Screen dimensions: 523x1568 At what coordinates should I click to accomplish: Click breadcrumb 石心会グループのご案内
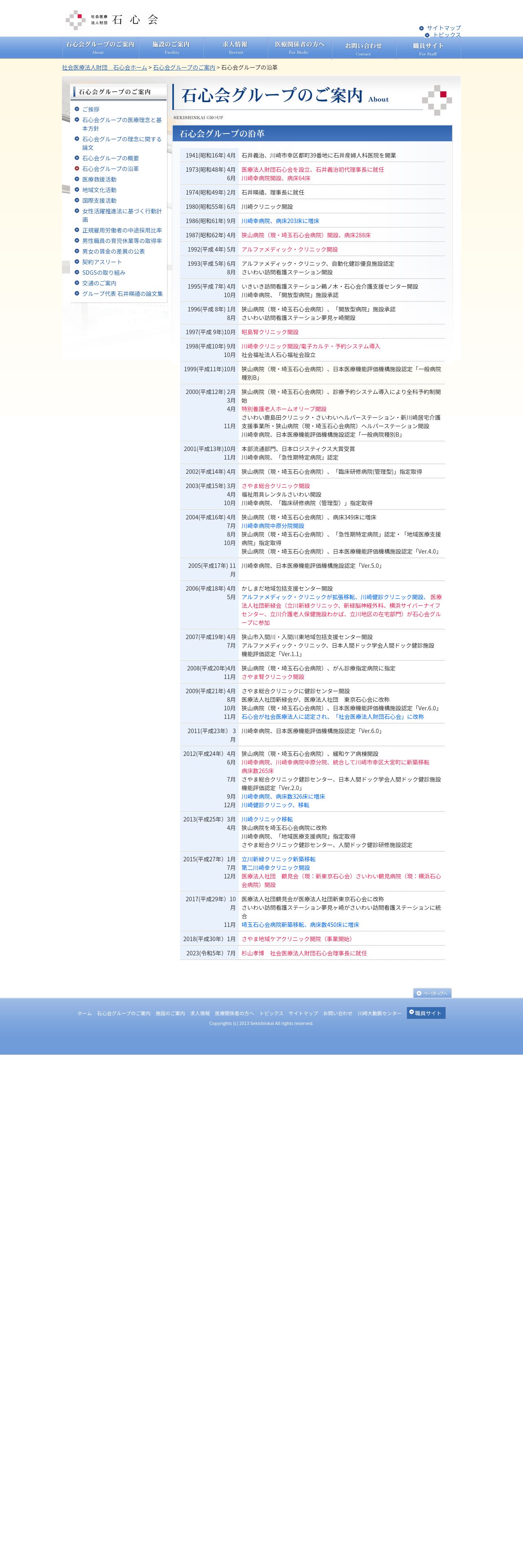(x=184, y=68)
